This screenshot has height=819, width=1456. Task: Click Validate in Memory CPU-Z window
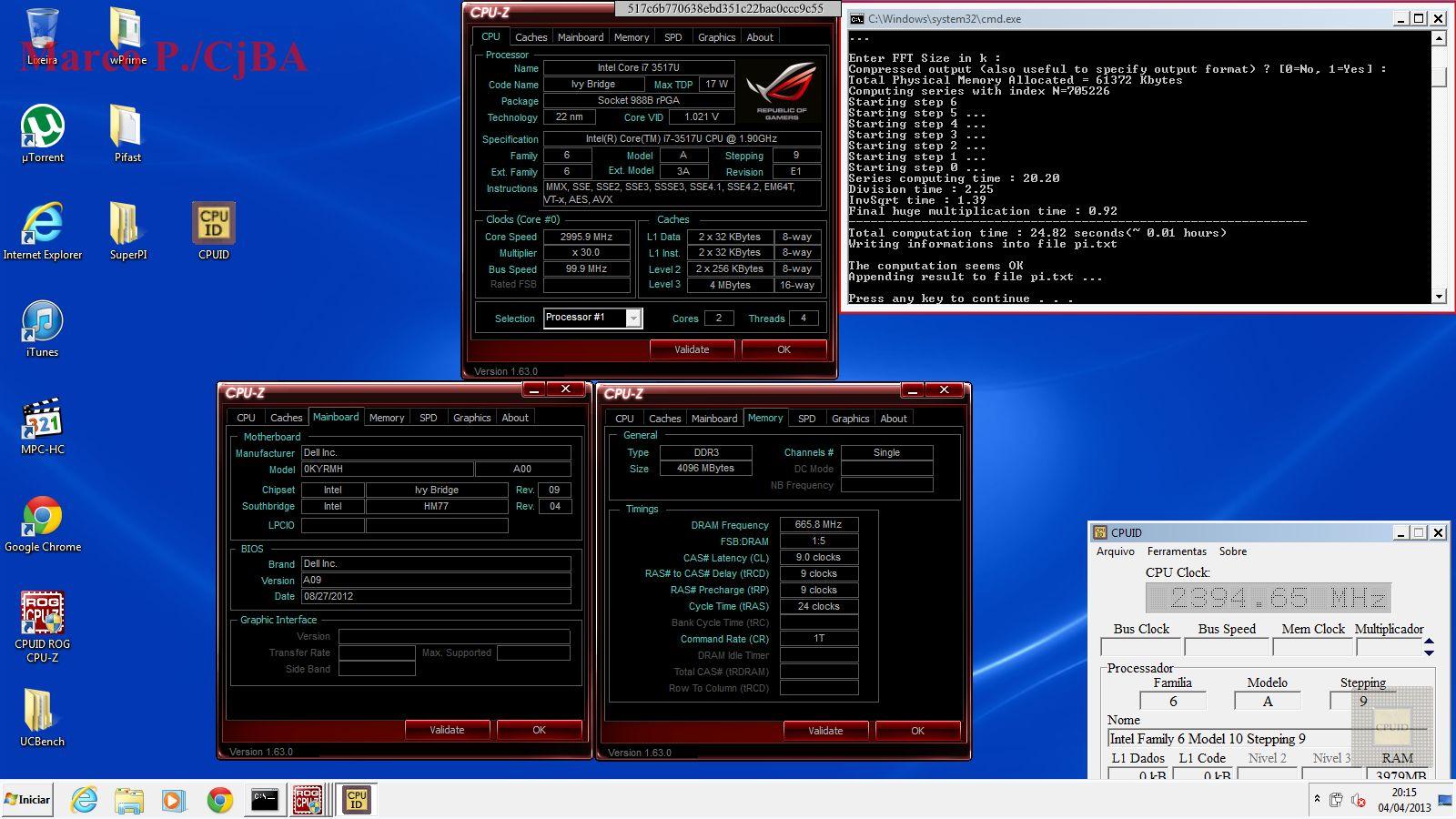825,731
